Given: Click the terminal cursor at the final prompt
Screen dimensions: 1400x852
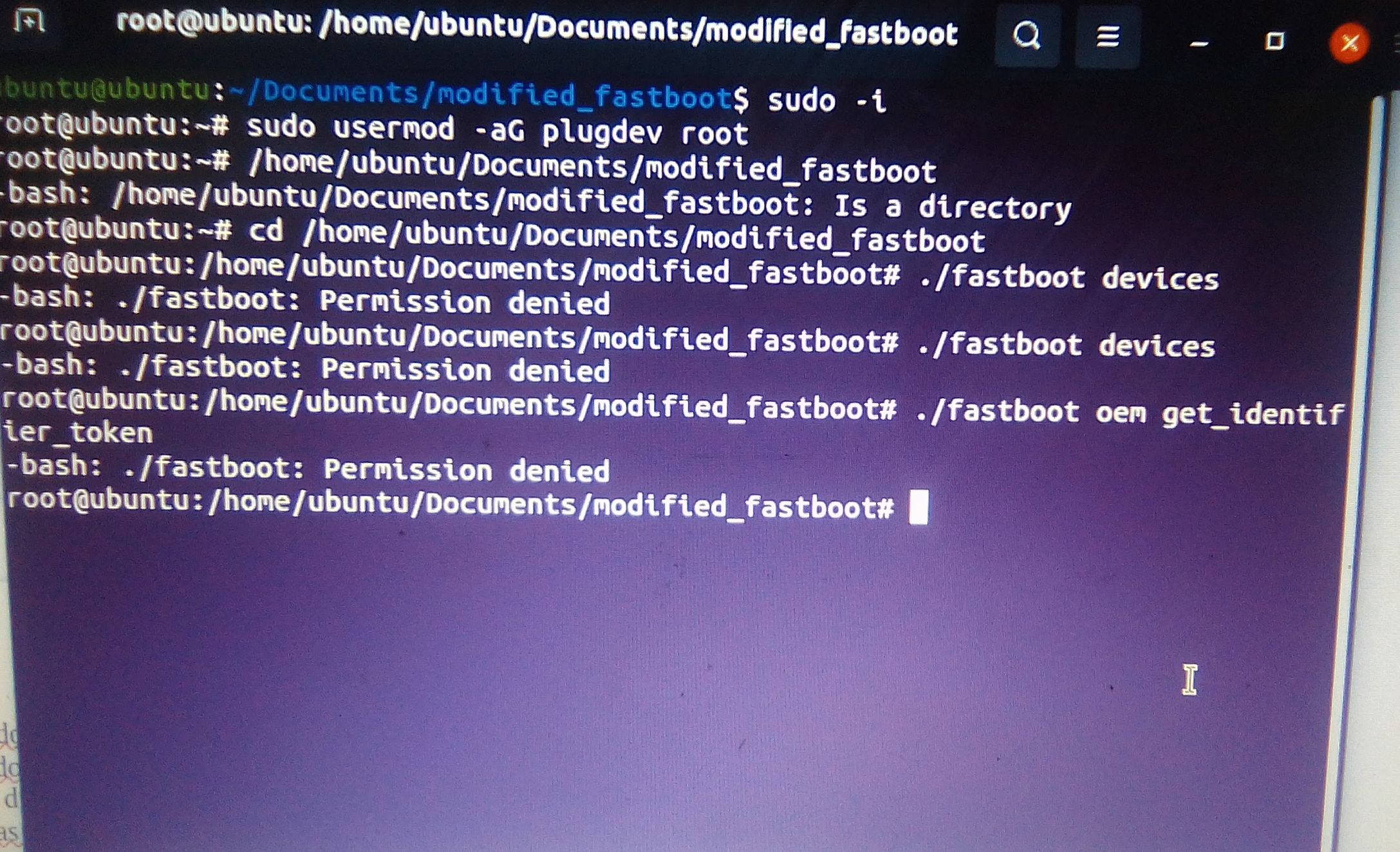Looking at the screenshot, I should coord(919,507).
